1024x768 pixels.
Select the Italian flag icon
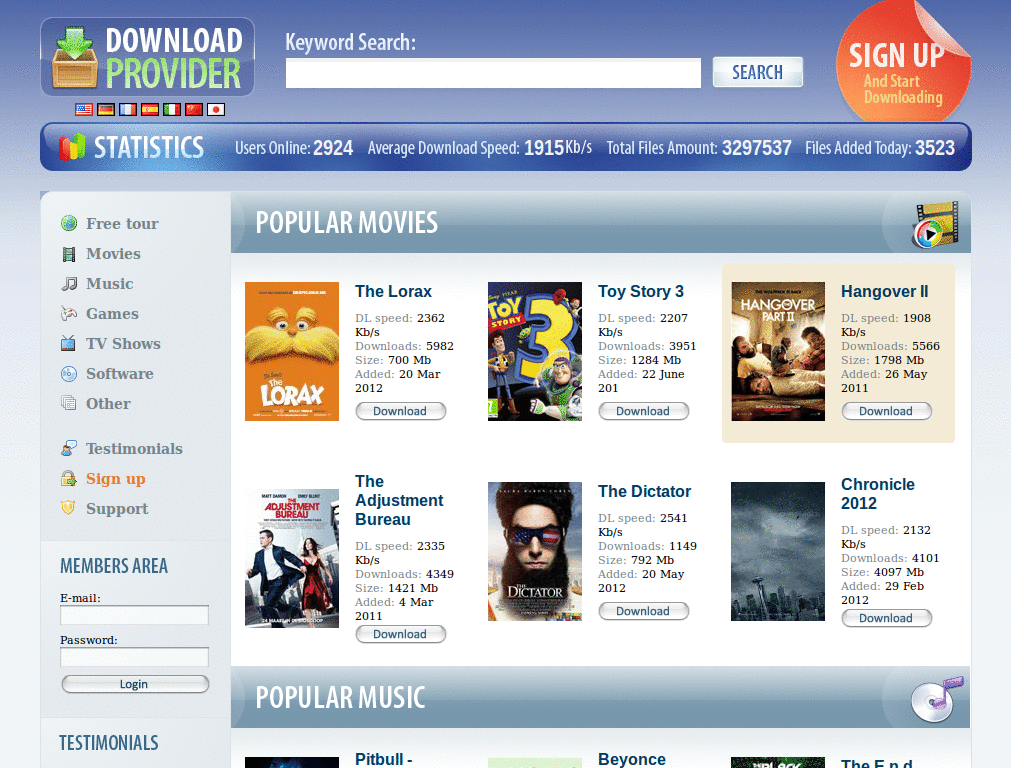(172, 110)
